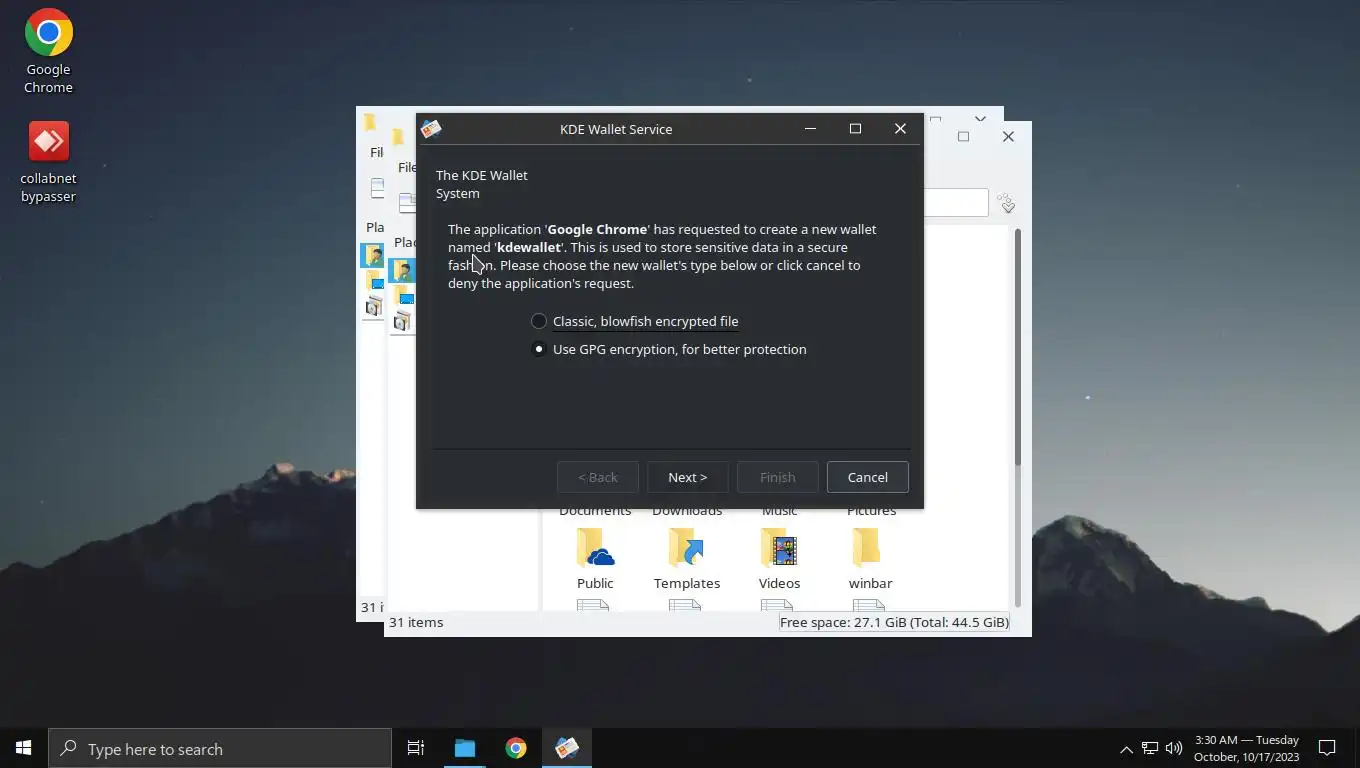Open collabnet bypasser desktop shortcut
Image resolution: width=1360 pixels, height=768 pixels.
pos(48,162)
